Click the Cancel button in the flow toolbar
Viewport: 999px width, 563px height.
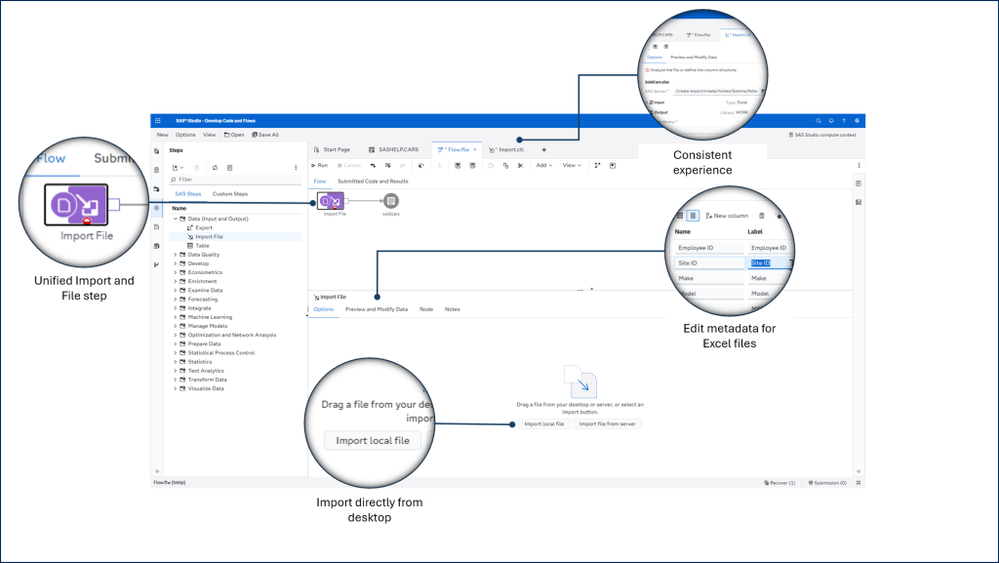point(349,166)
